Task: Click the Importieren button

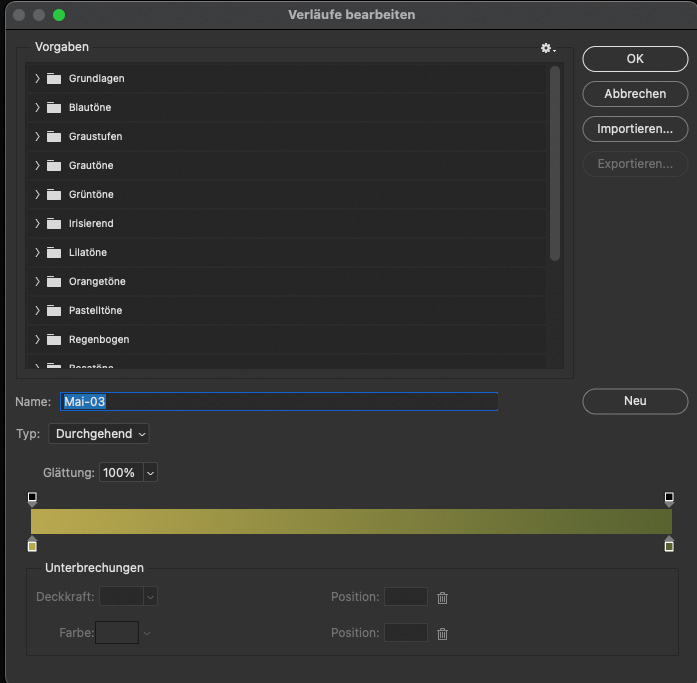Action: pyautogui.click(x=635, y=129)
